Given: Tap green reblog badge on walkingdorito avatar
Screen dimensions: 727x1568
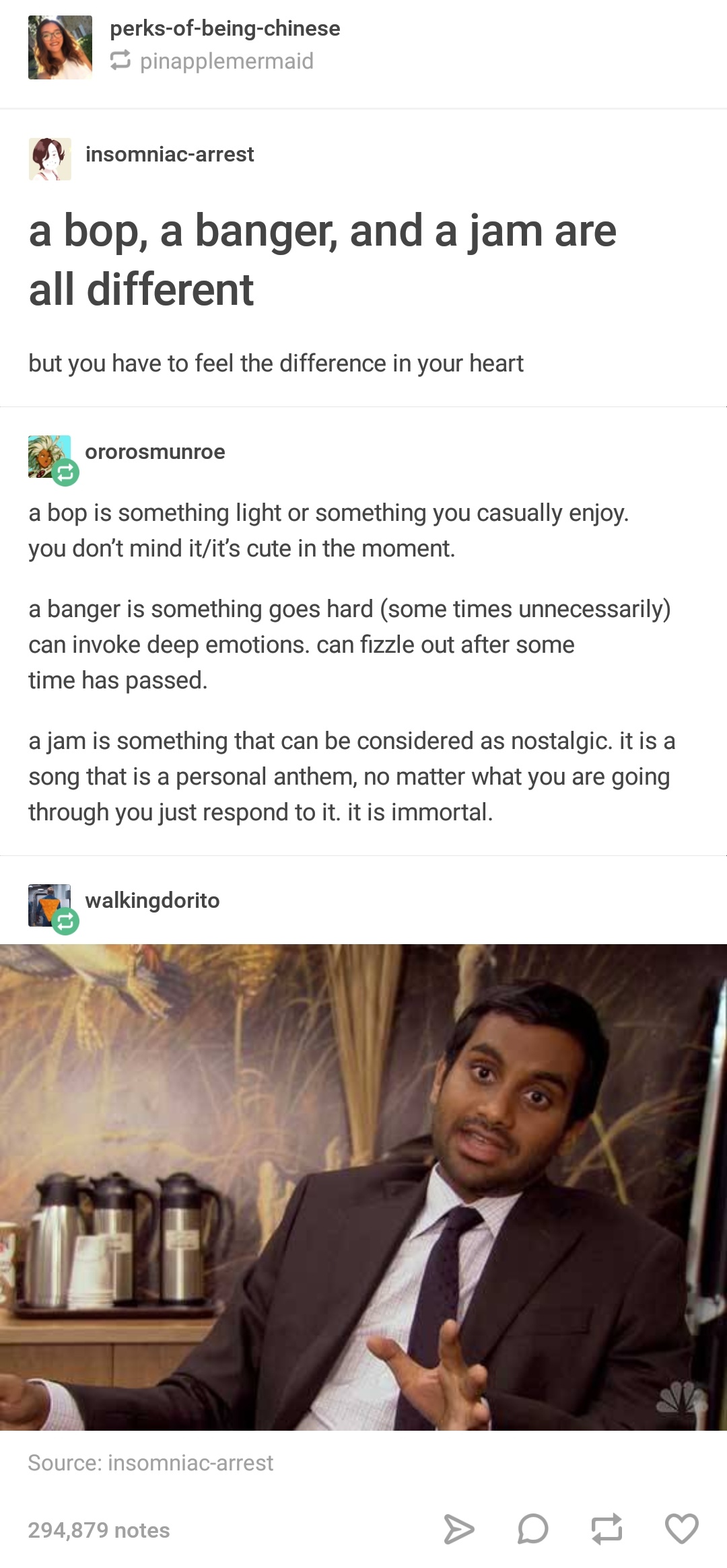Looking at the screenshot, I should 65,921.
